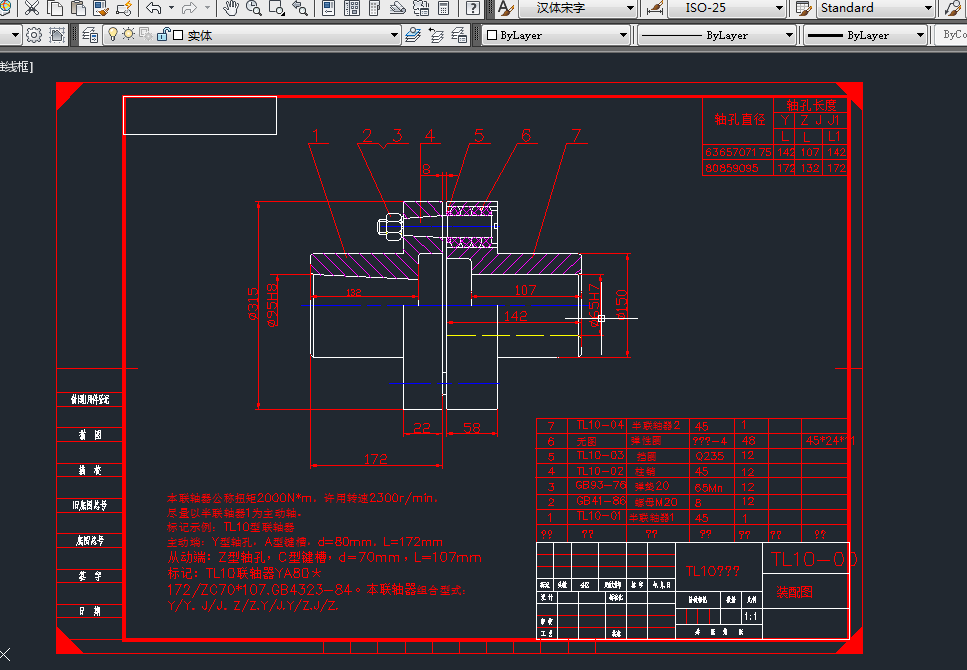Viewport: 967px width, 670px height.
Task: Click the 装配图 title block text
Action: (794, 592)
